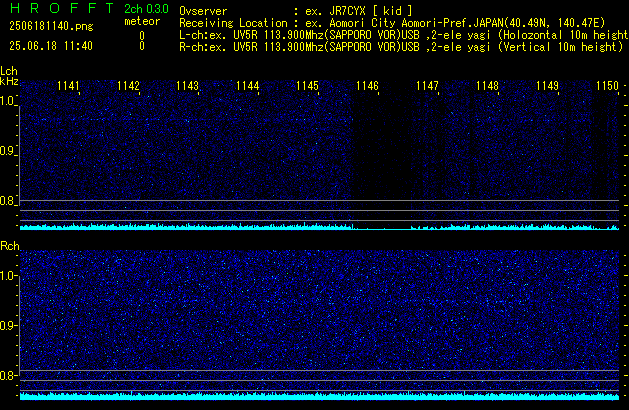Click time marker 1147
629x410 pixels.
(427, 86)
